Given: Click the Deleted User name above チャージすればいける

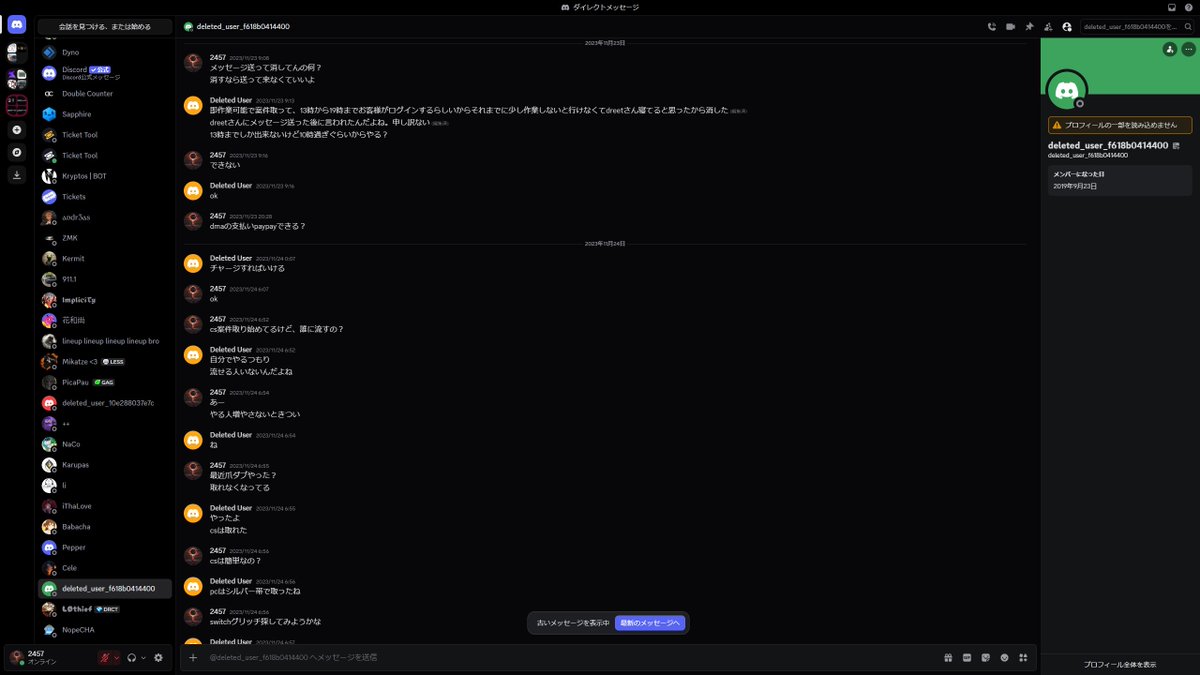Looking at the screenshot, I should tap(231, 258).
